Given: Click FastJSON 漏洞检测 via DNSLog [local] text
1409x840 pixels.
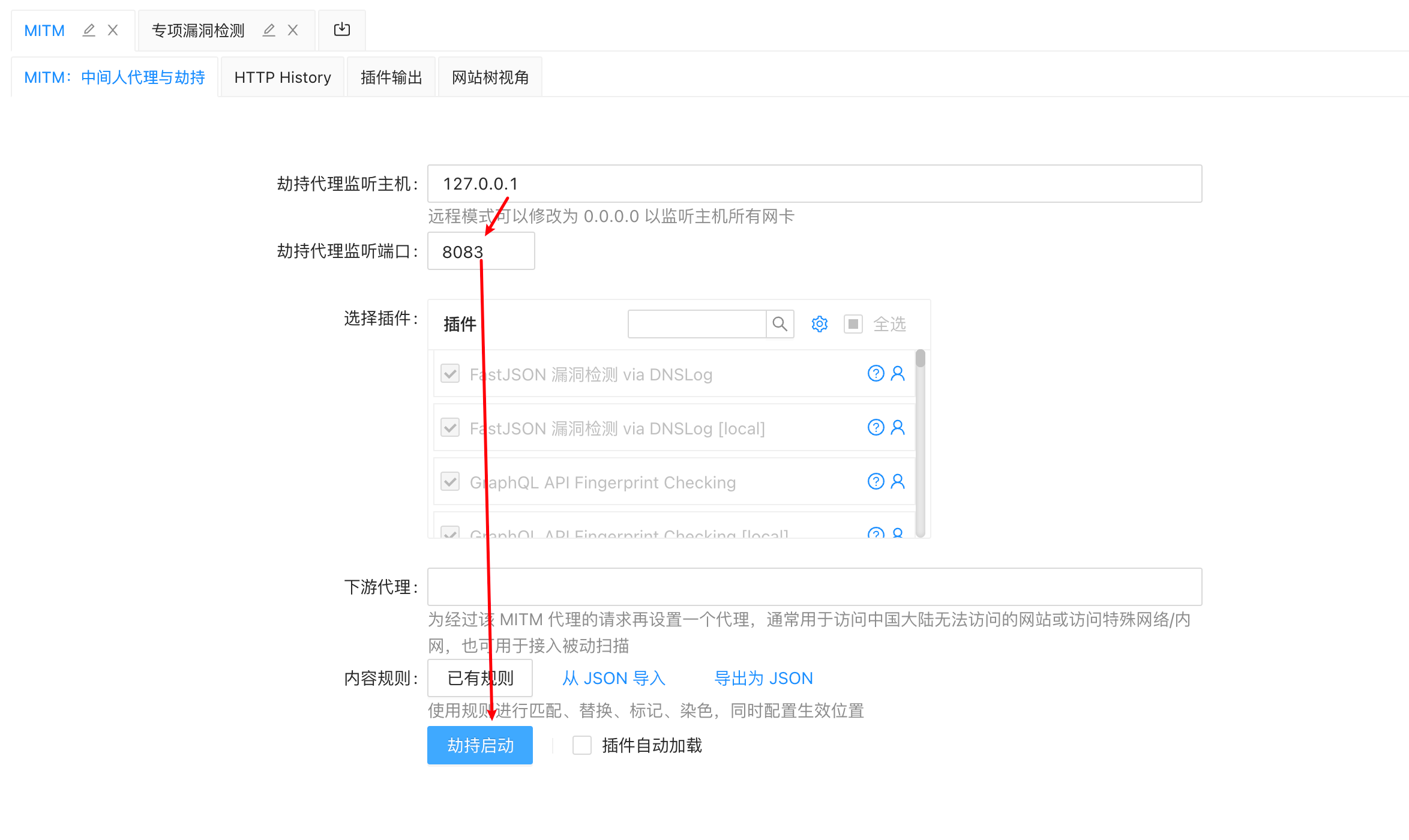Looking at the screenshot, I should coord(617,428).
